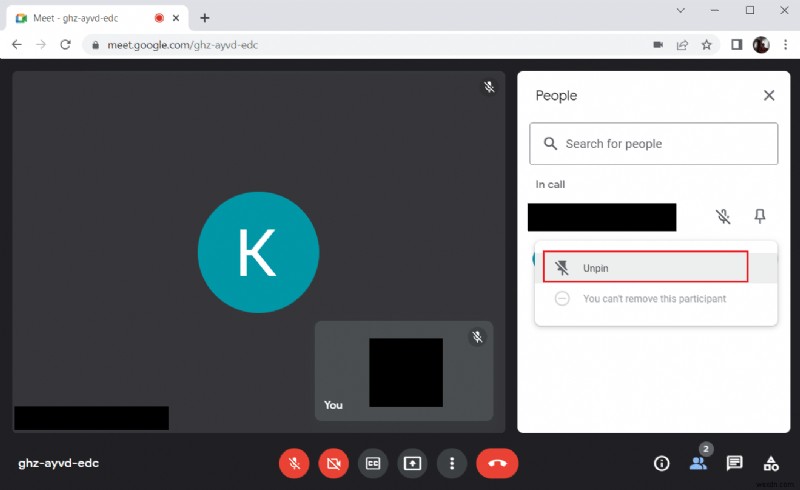The image size is (800, 490).
Task: Close the People side panel
Action: click(769, 95)
